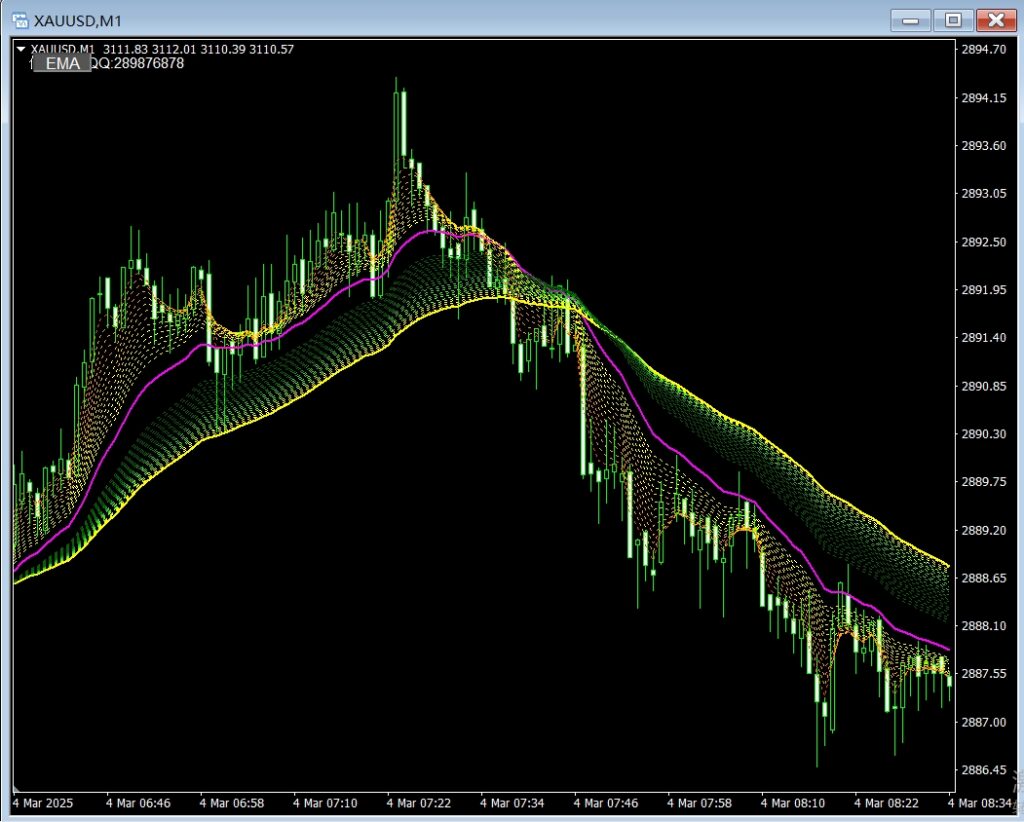
Task: Click the EMA indicator button
Action: click(63, 63)
